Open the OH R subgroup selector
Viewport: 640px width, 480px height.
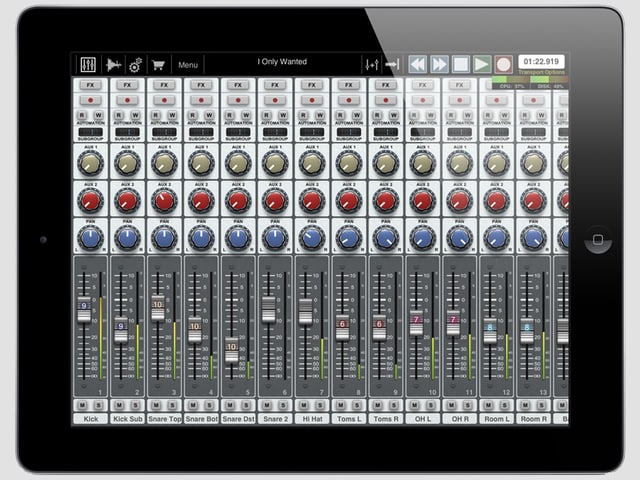[x=460, y=132]
